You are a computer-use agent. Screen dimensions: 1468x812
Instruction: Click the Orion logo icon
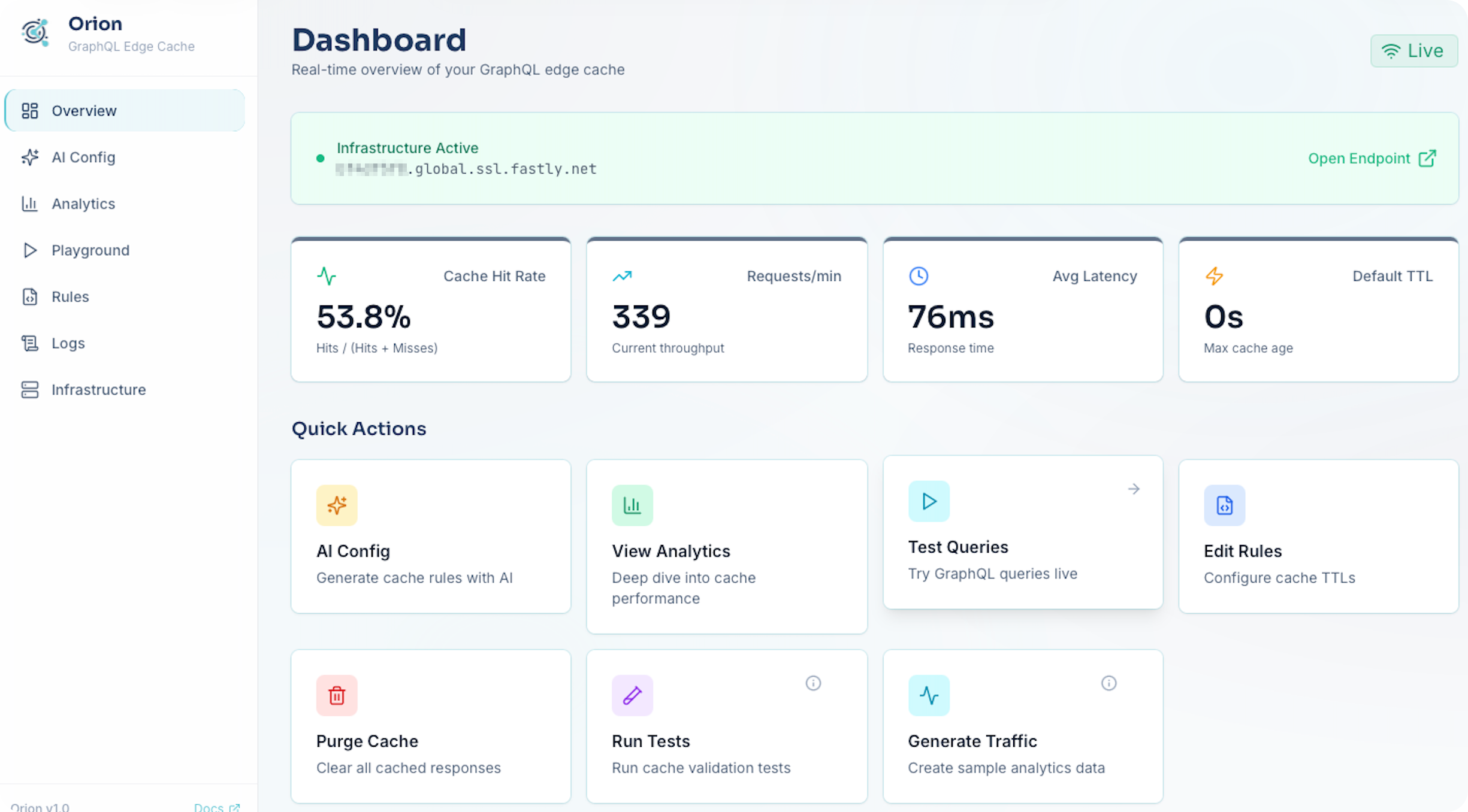[x=35, y=32]
